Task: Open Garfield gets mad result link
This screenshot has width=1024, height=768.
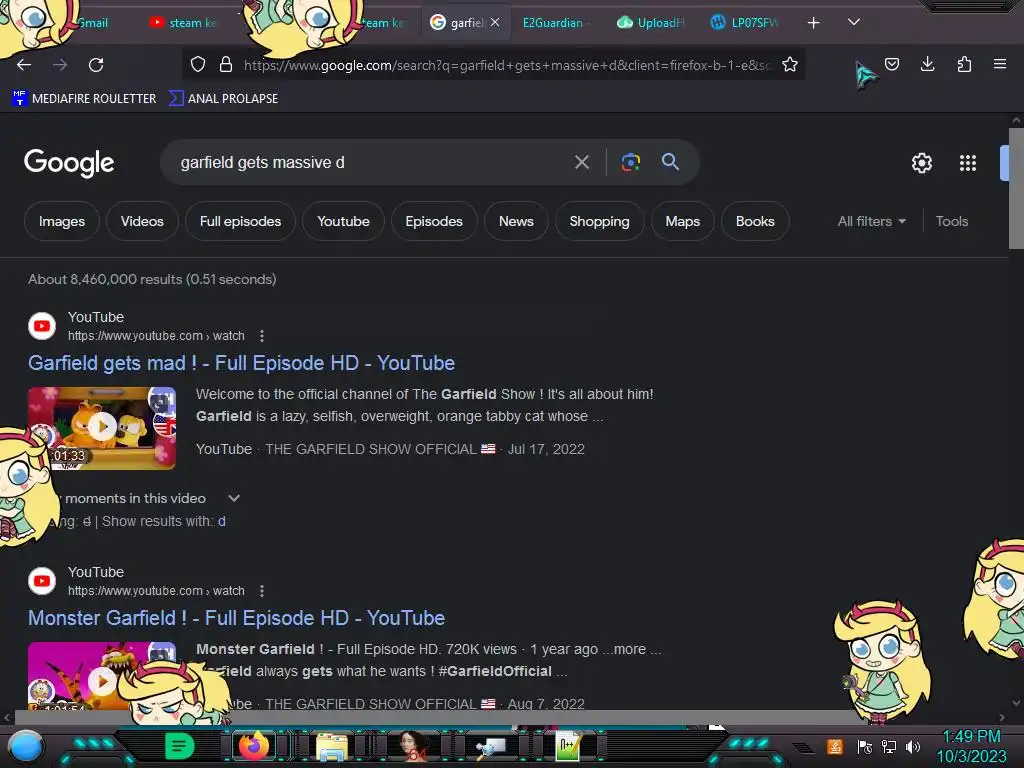Action: (x=242, y=363)
